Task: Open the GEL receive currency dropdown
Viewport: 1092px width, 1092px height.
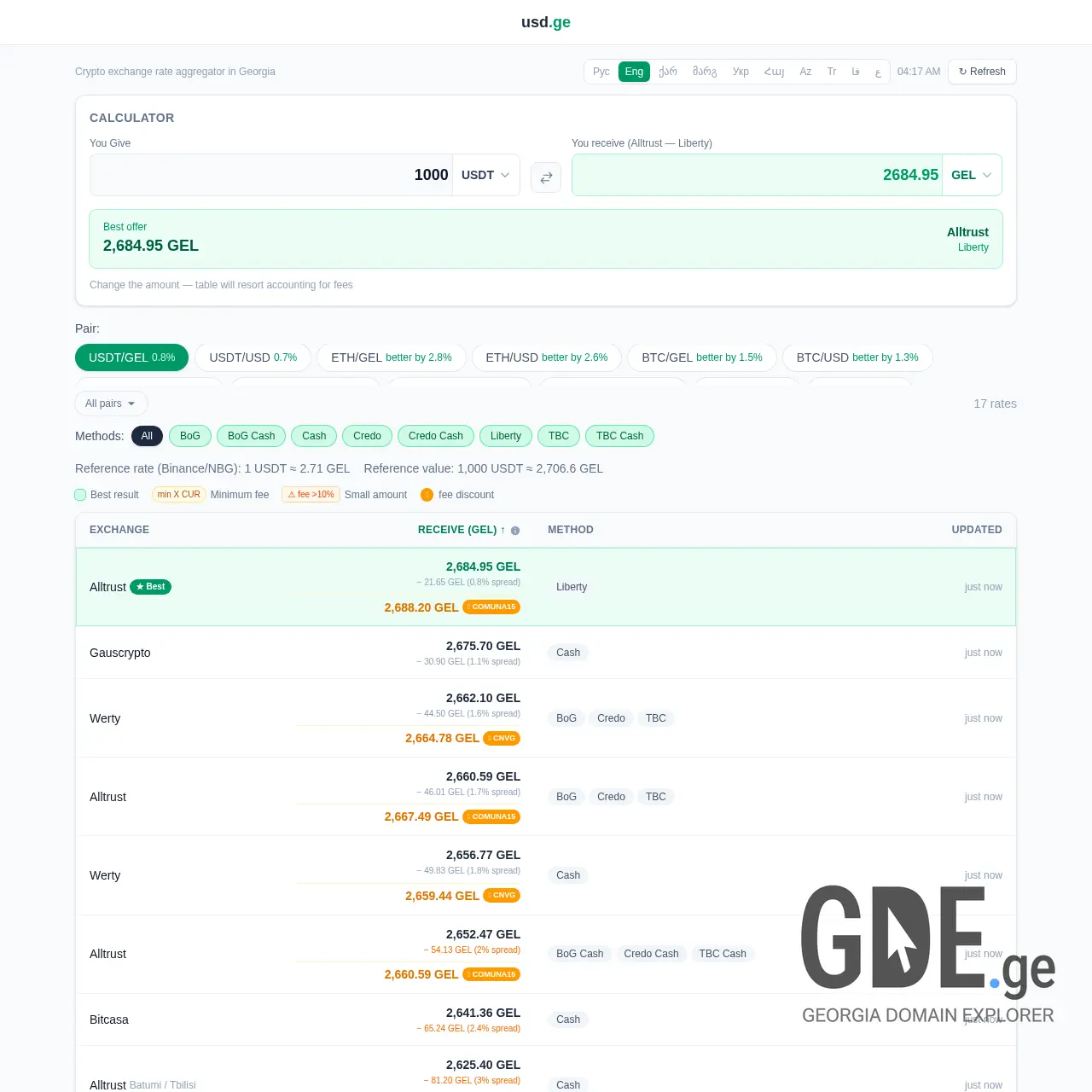Action: click(x=972, y=175)
